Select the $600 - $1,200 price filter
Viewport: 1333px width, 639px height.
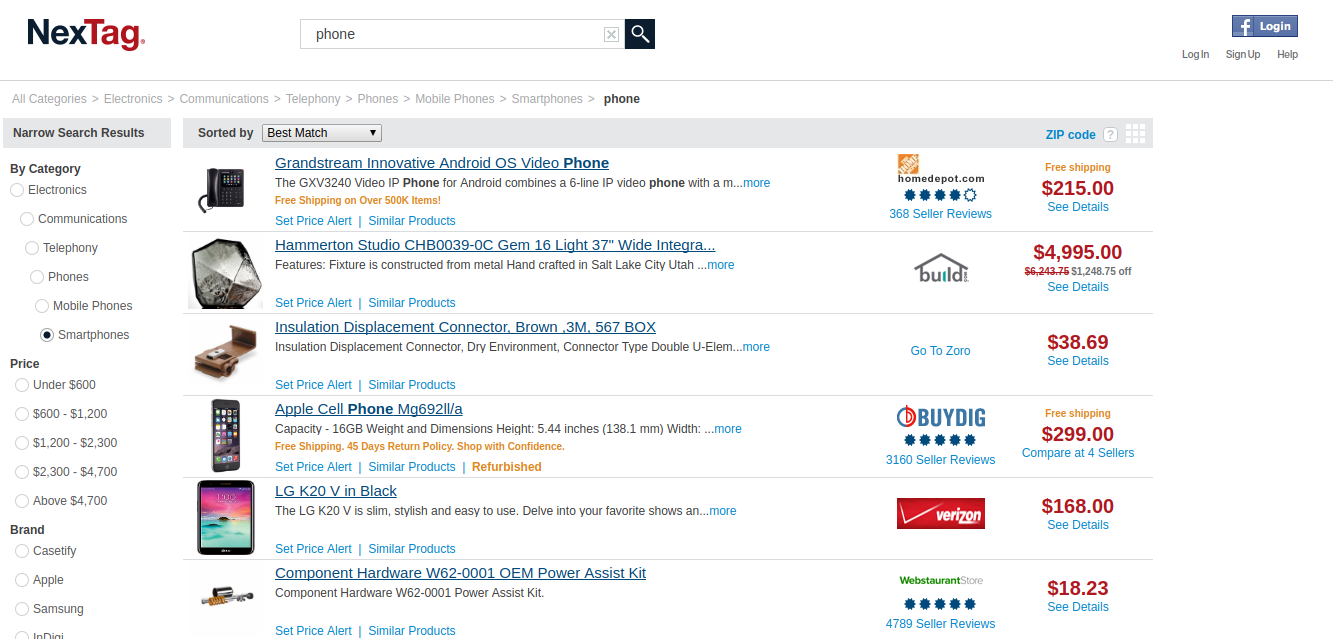coord(22,414)
